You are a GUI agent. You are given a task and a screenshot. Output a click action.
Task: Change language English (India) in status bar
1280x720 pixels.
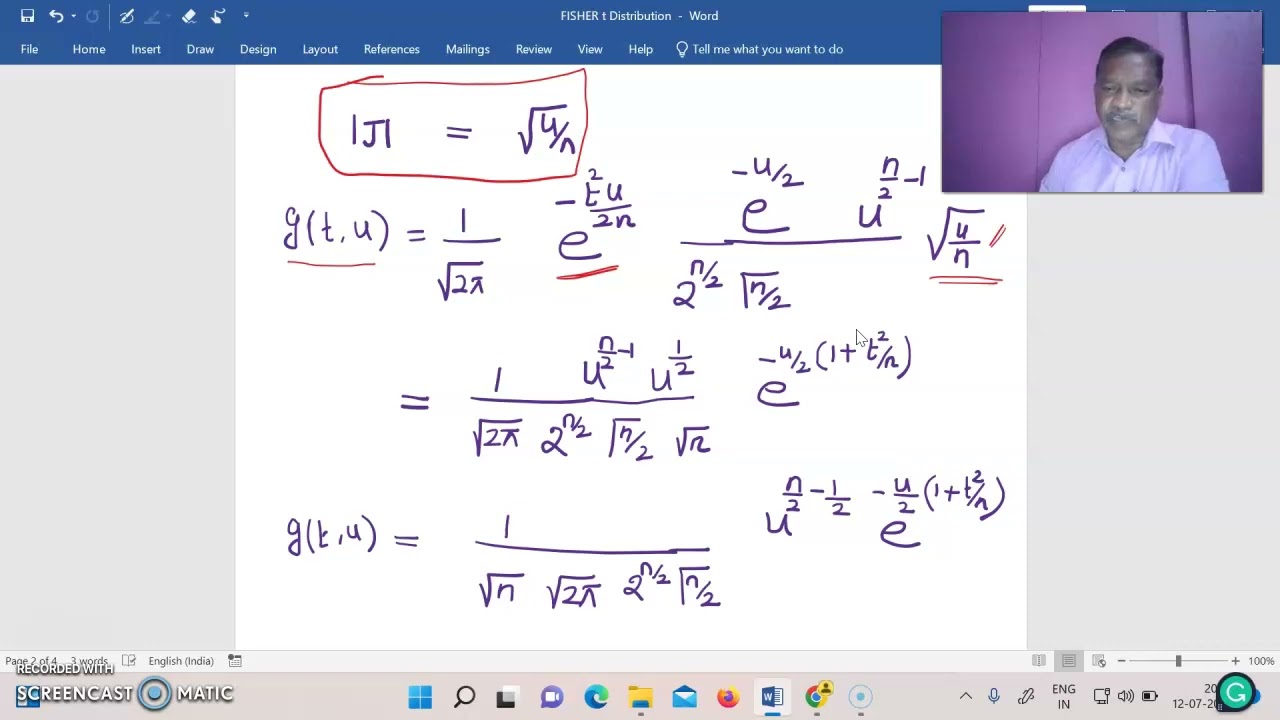tap(181, 661)
